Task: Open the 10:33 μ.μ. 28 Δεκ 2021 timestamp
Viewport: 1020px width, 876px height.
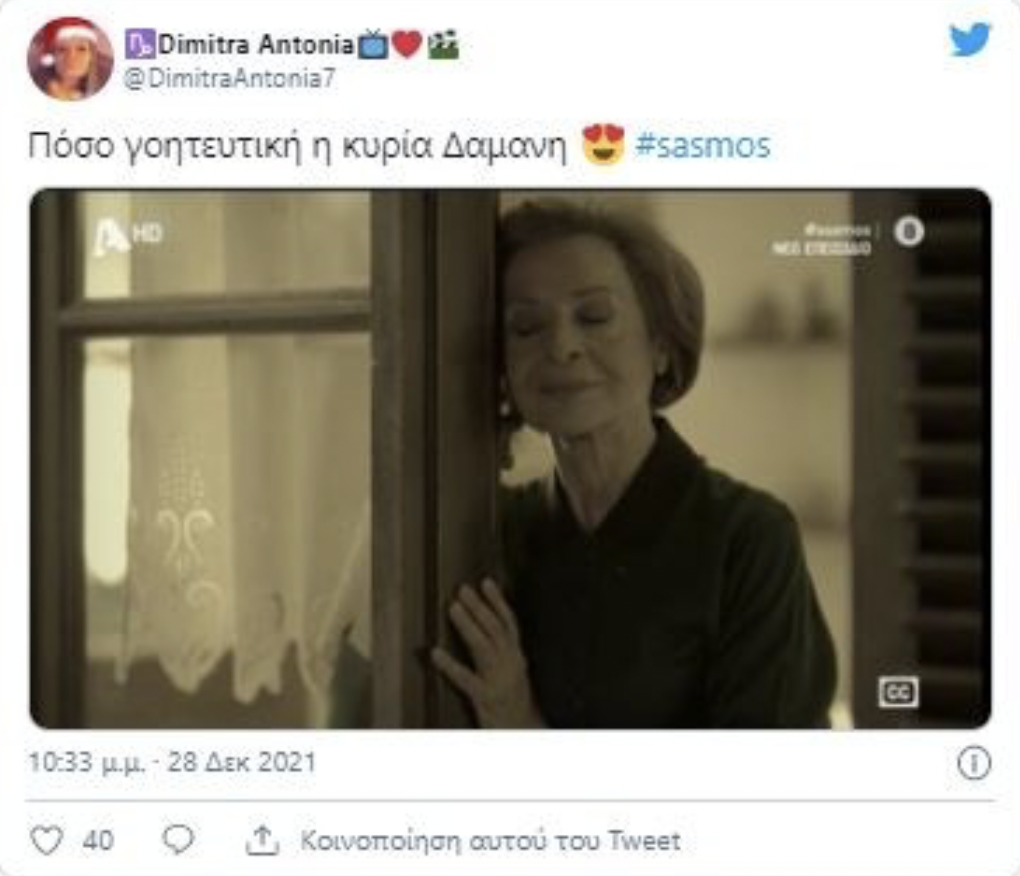Action: tap(172, 762)
